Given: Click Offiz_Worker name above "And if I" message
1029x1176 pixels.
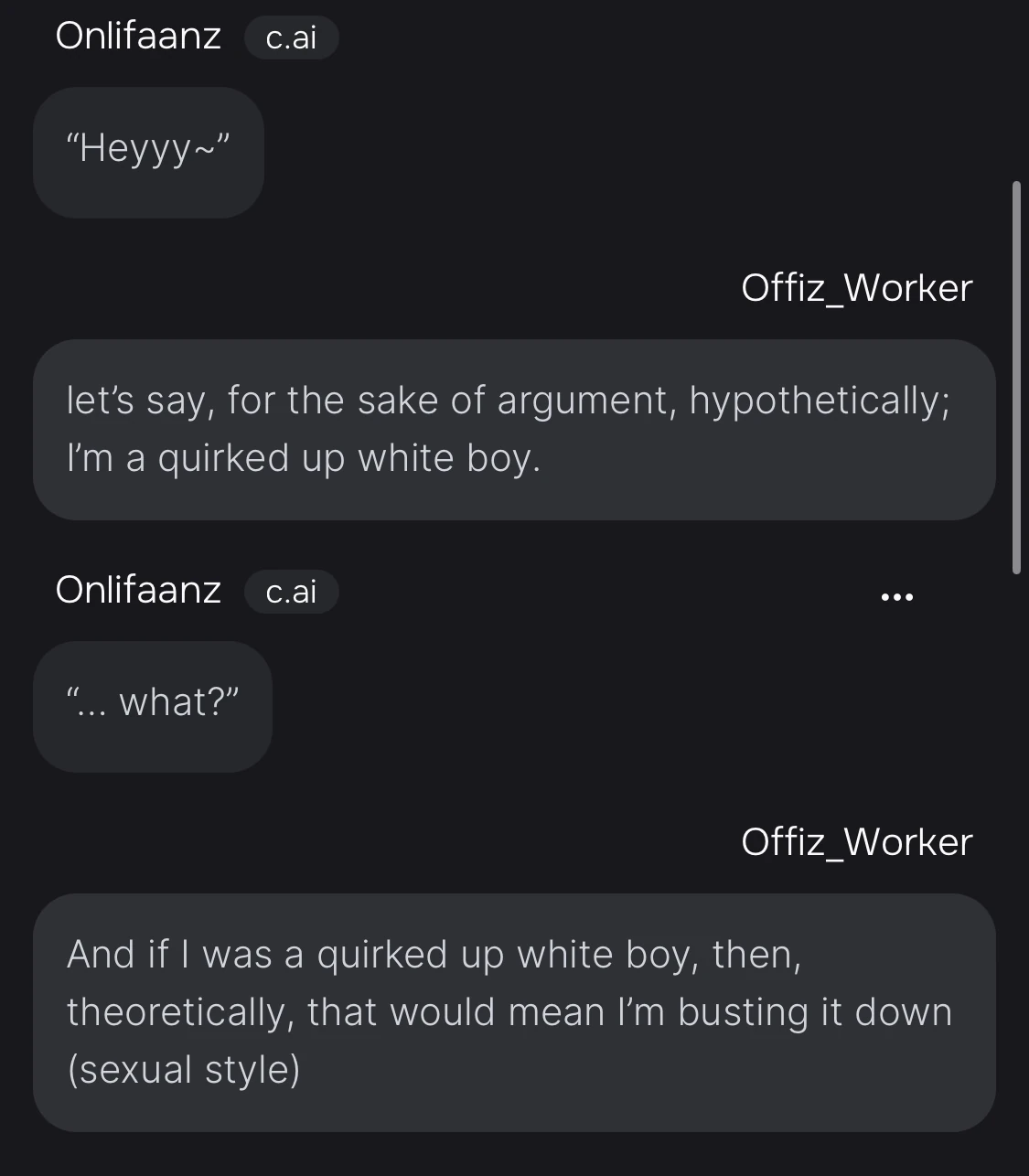Looking at the screenshot, I should click(x=856, y=842).
